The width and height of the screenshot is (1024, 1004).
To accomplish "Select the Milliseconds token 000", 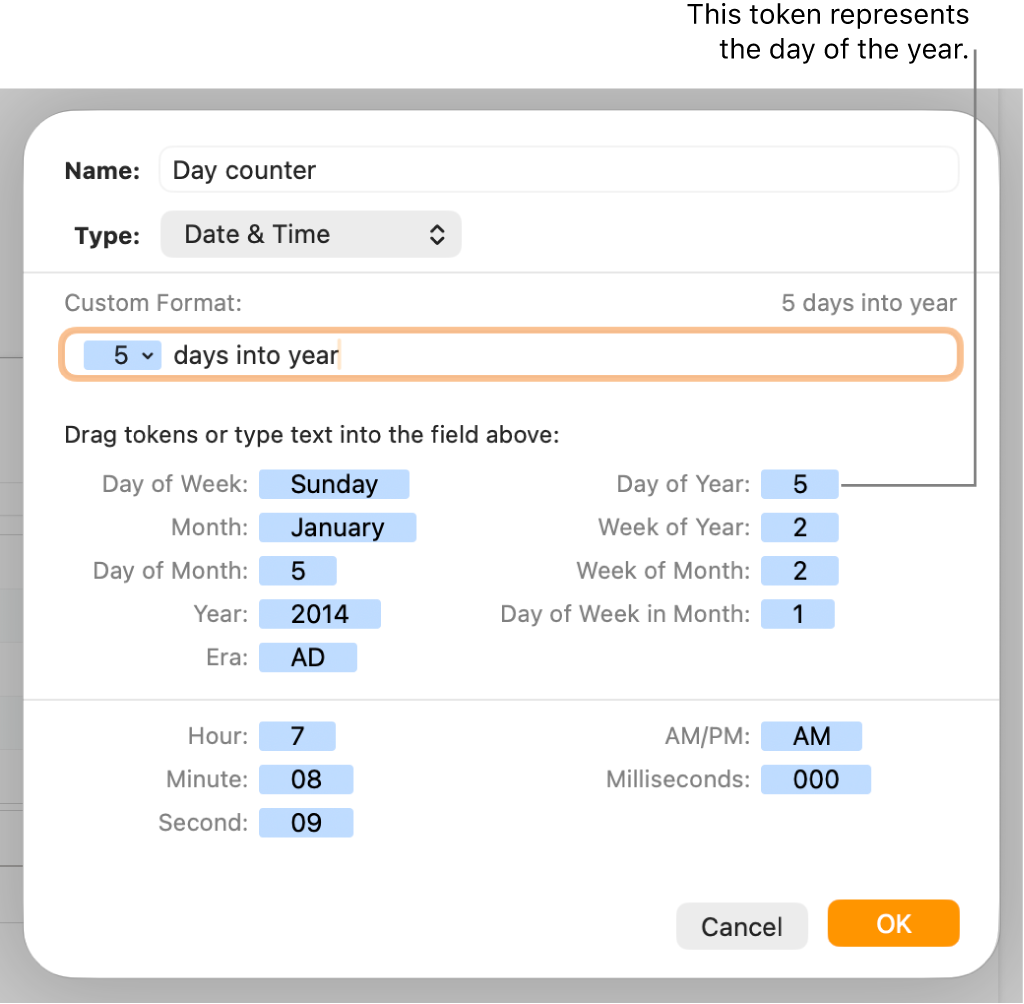I will click(816, 779).
